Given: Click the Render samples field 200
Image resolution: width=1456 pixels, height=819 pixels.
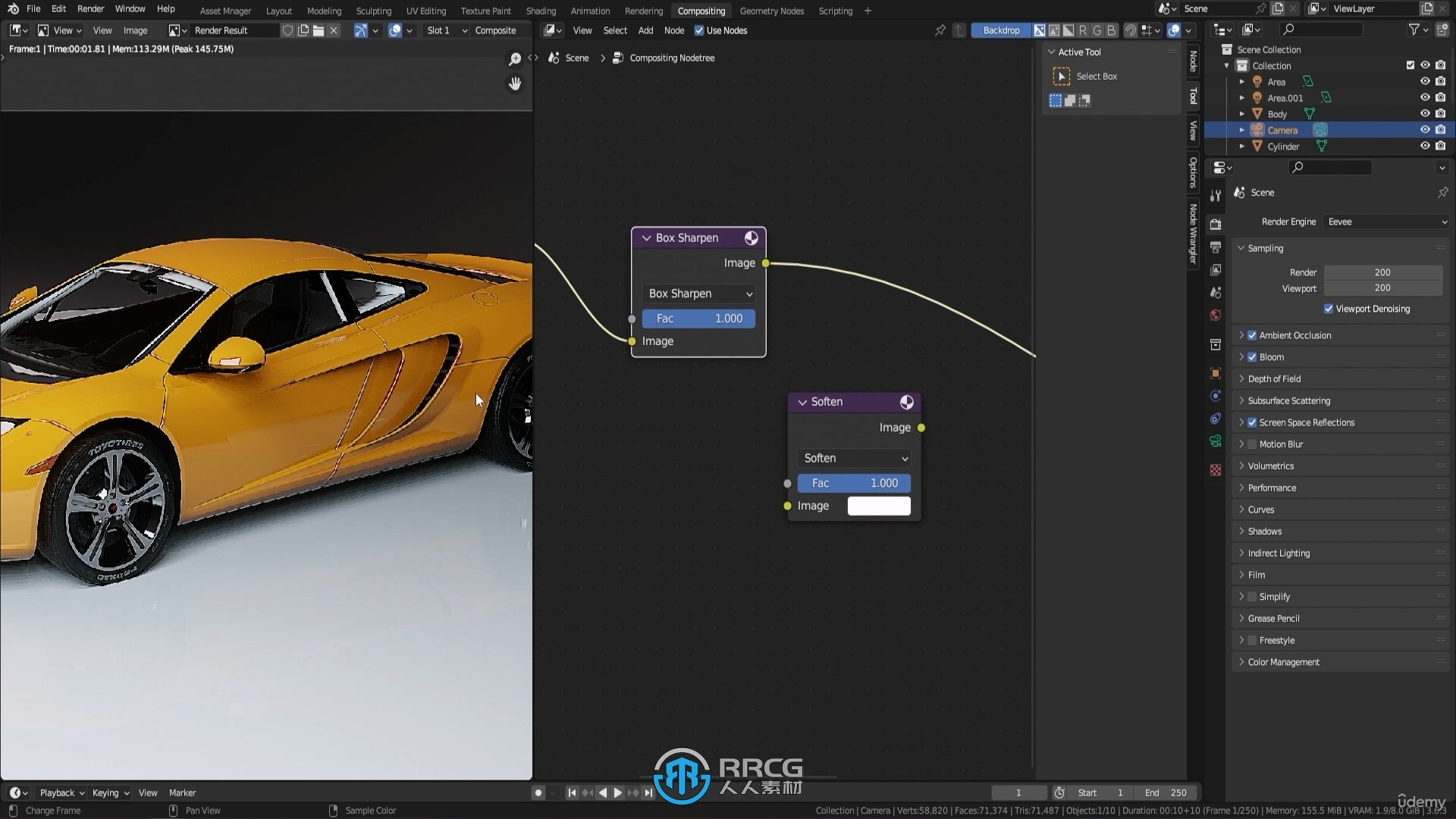Looking at the screenshot, I should [1383, 272].
